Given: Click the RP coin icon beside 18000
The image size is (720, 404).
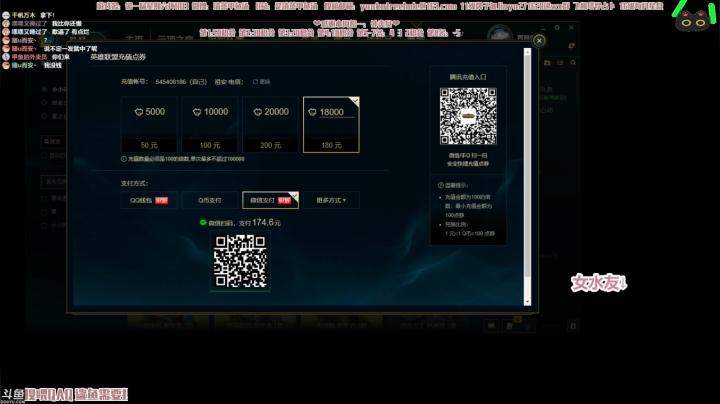Looking at the screenshot, I should [x=312, y=112].
